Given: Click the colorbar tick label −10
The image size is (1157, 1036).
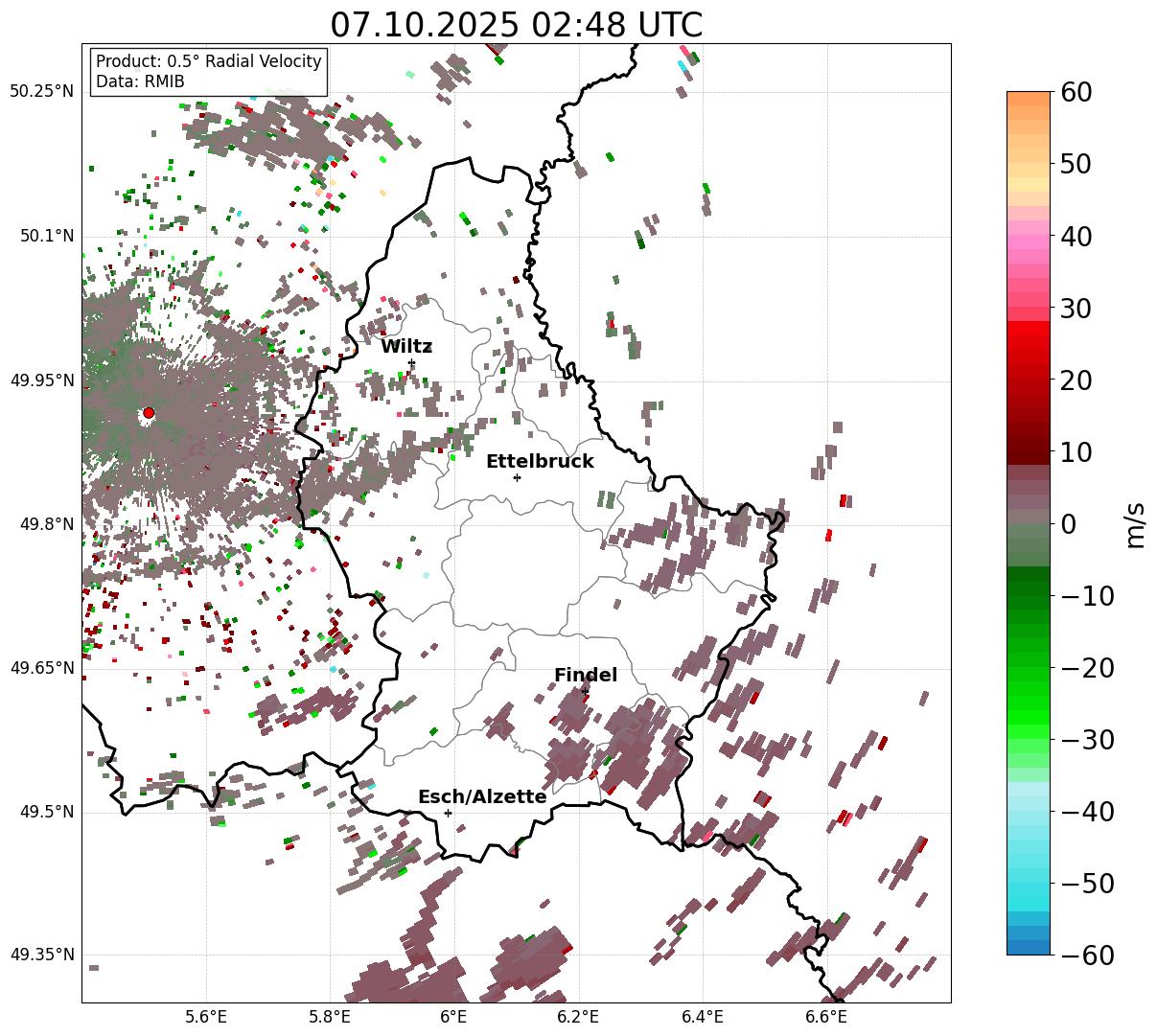Looking at the screenshot, I should click(1087, 596).
